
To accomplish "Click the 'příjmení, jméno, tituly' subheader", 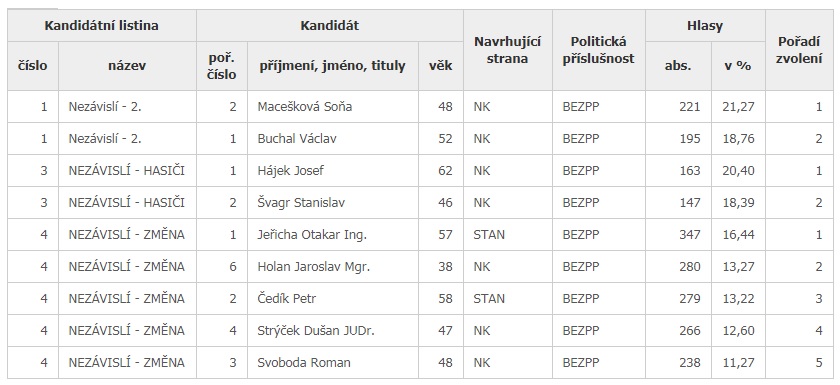I will (333, 66).
